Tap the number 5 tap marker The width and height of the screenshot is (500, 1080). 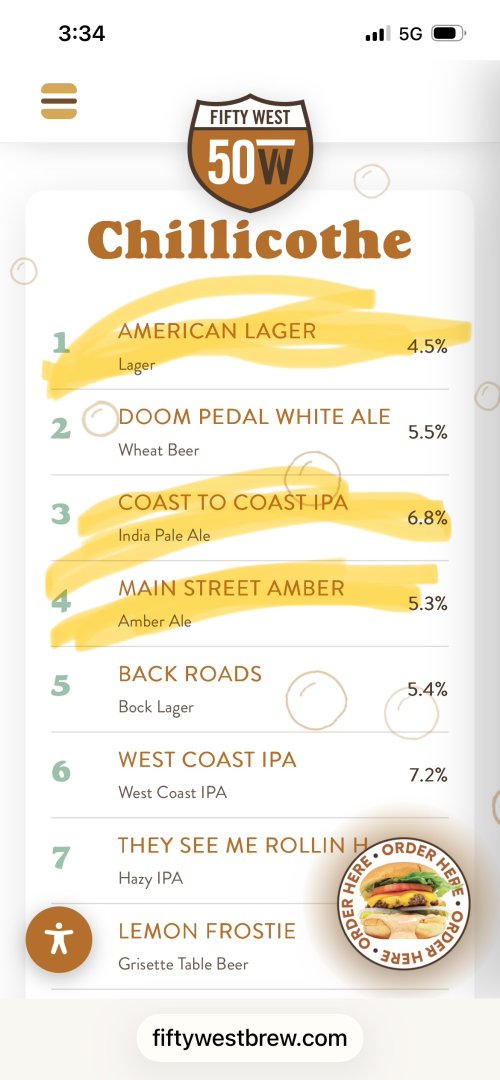click(61, 685)
